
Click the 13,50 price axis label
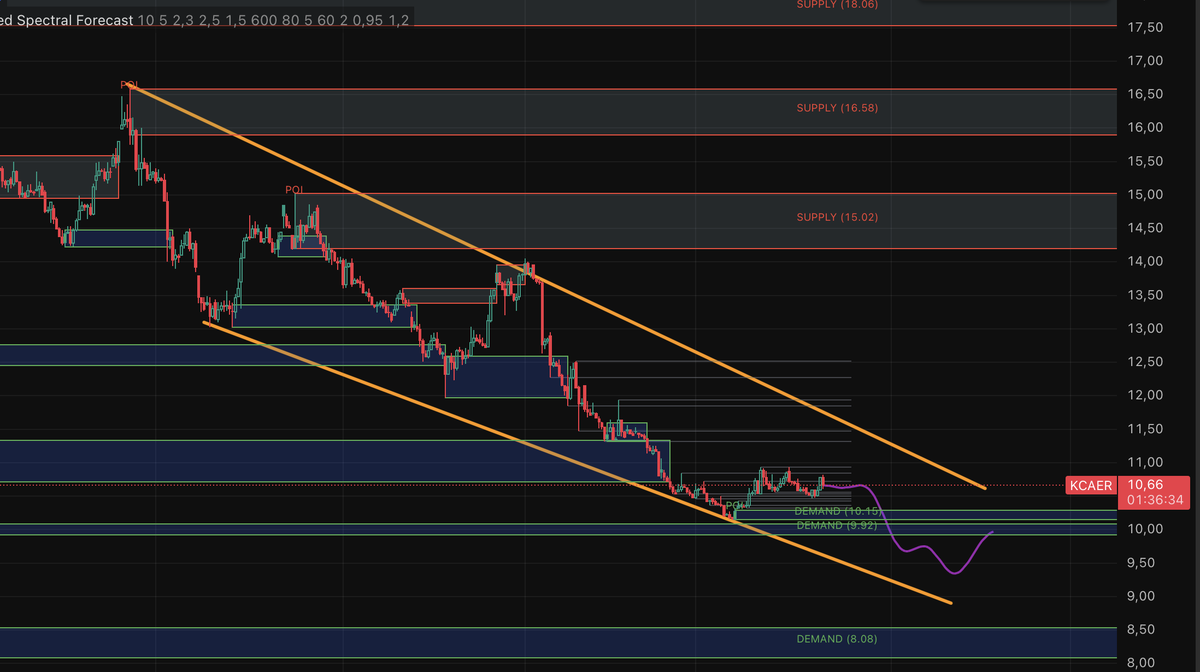1144,295
